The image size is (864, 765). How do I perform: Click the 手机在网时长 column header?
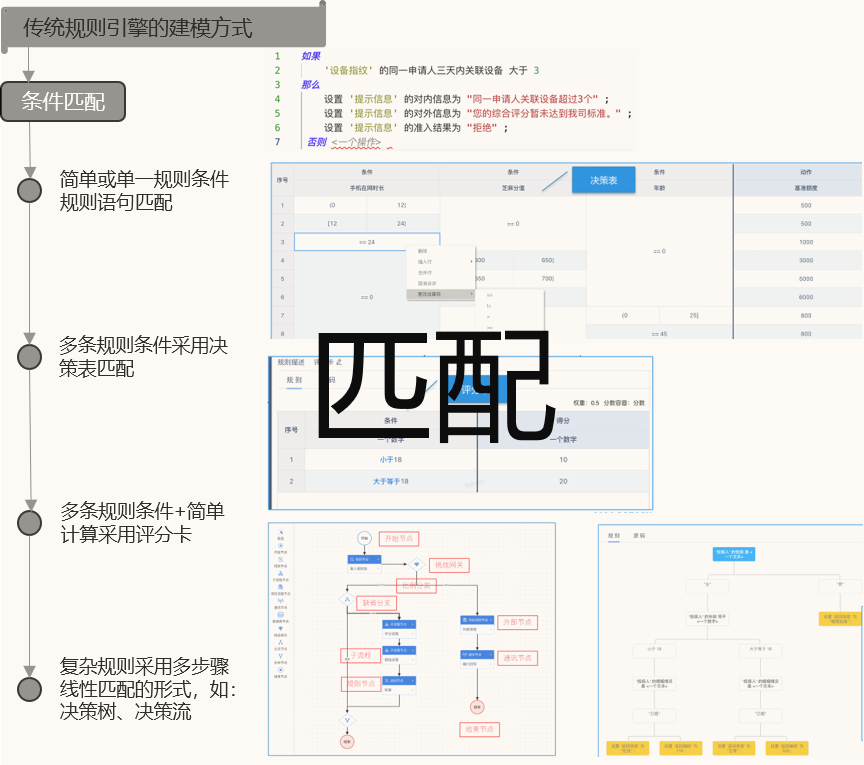367,188
